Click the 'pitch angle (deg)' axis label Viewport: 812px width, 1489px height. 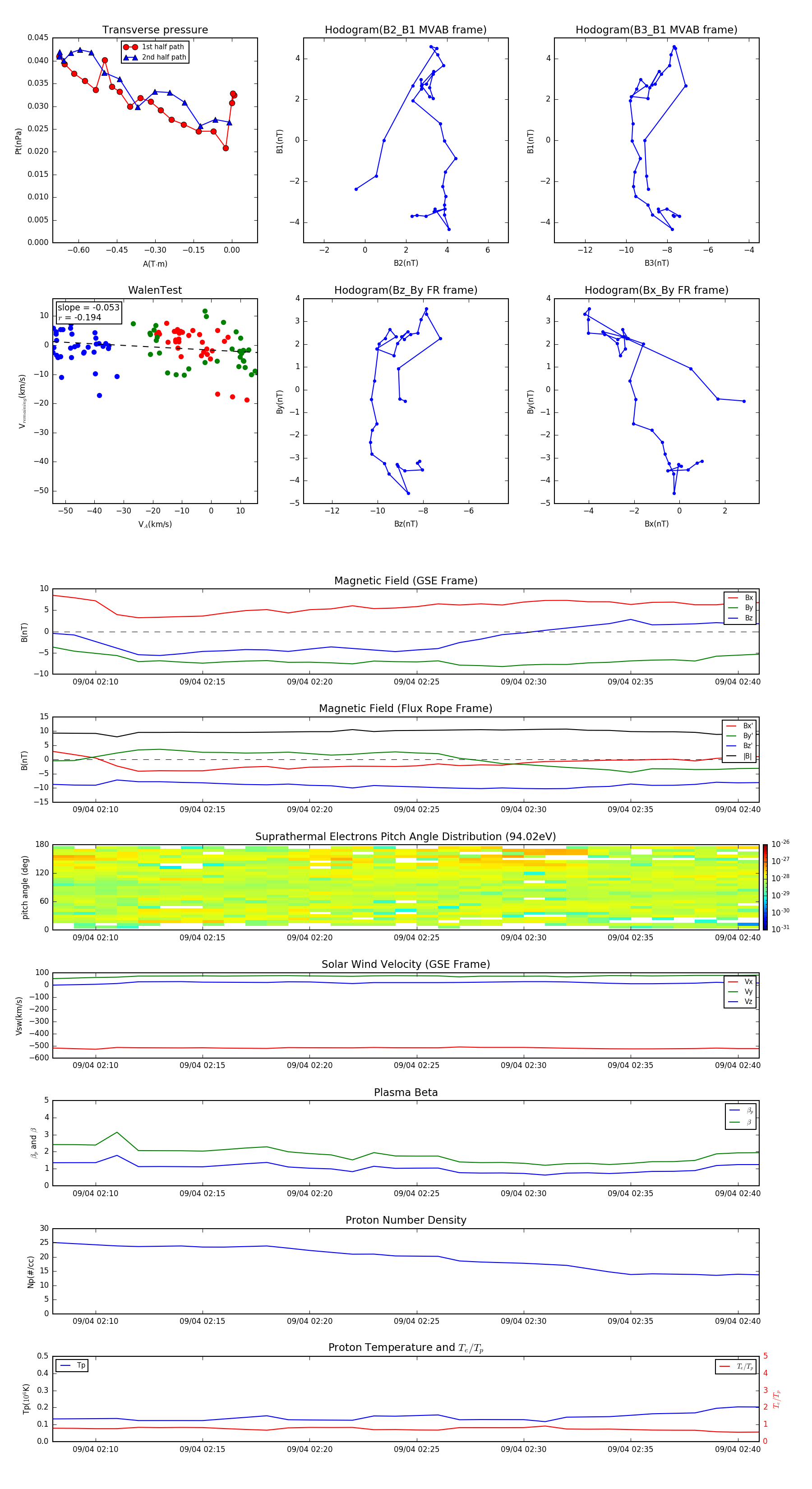click(25, 887)
